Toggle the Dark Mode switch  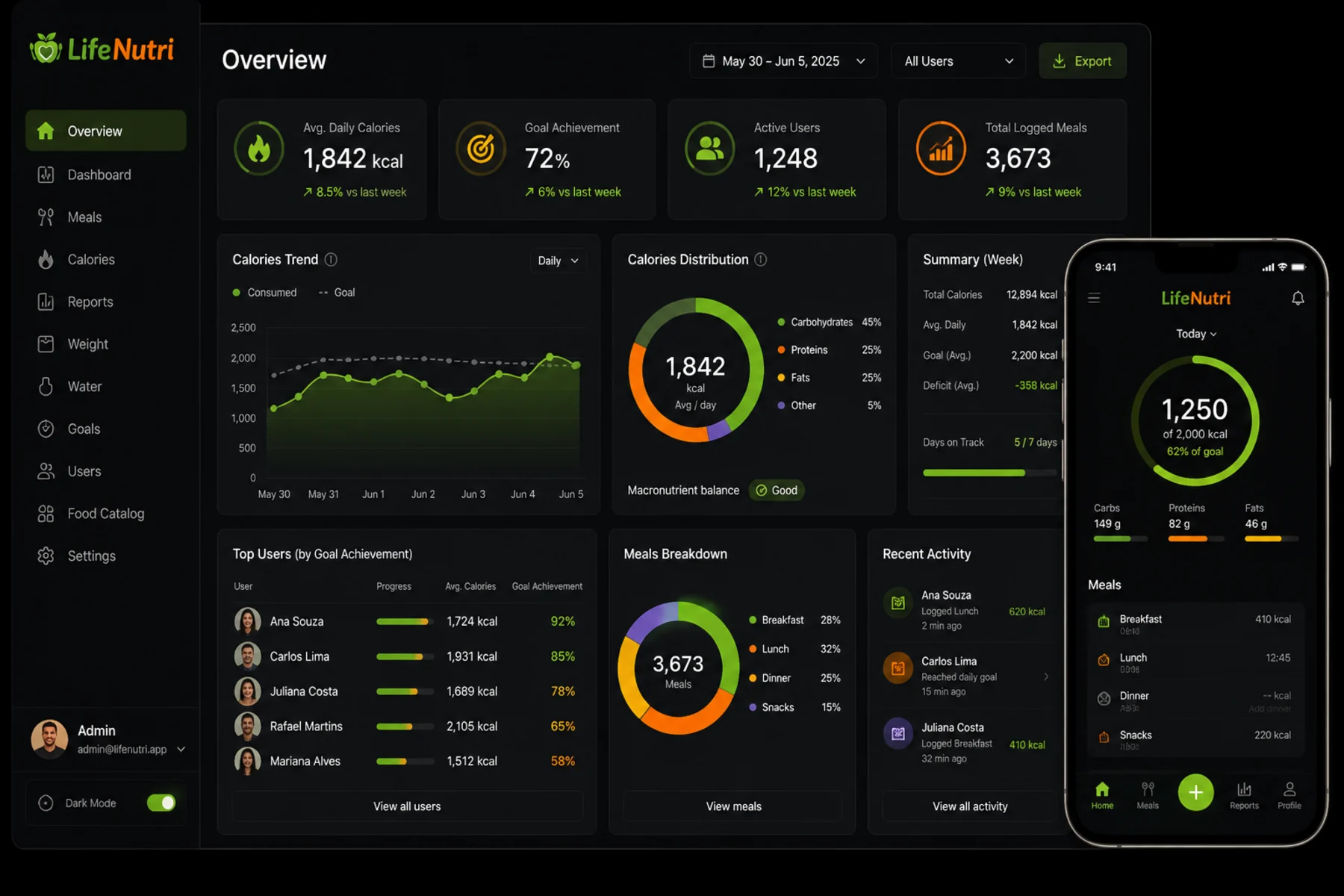point(161,803)
